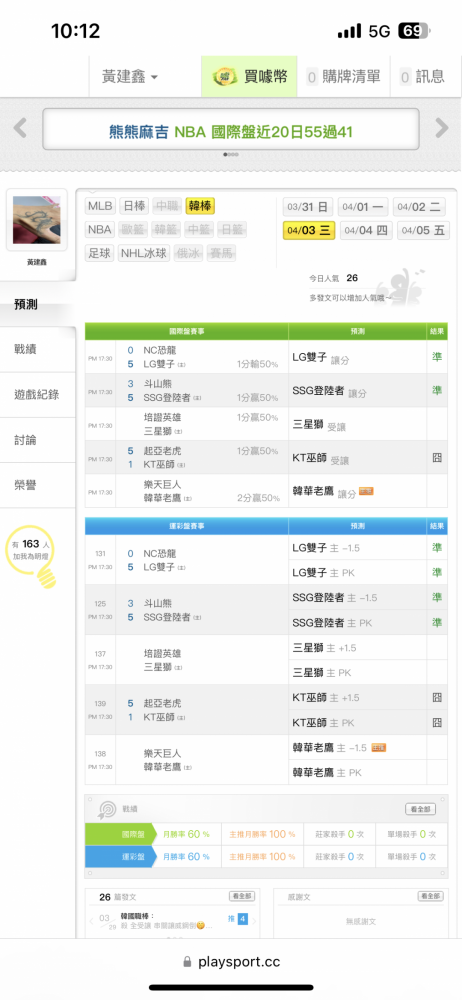Click the lock icon in address bar
The image size is (462, 1000).
[x=187, y=962]
